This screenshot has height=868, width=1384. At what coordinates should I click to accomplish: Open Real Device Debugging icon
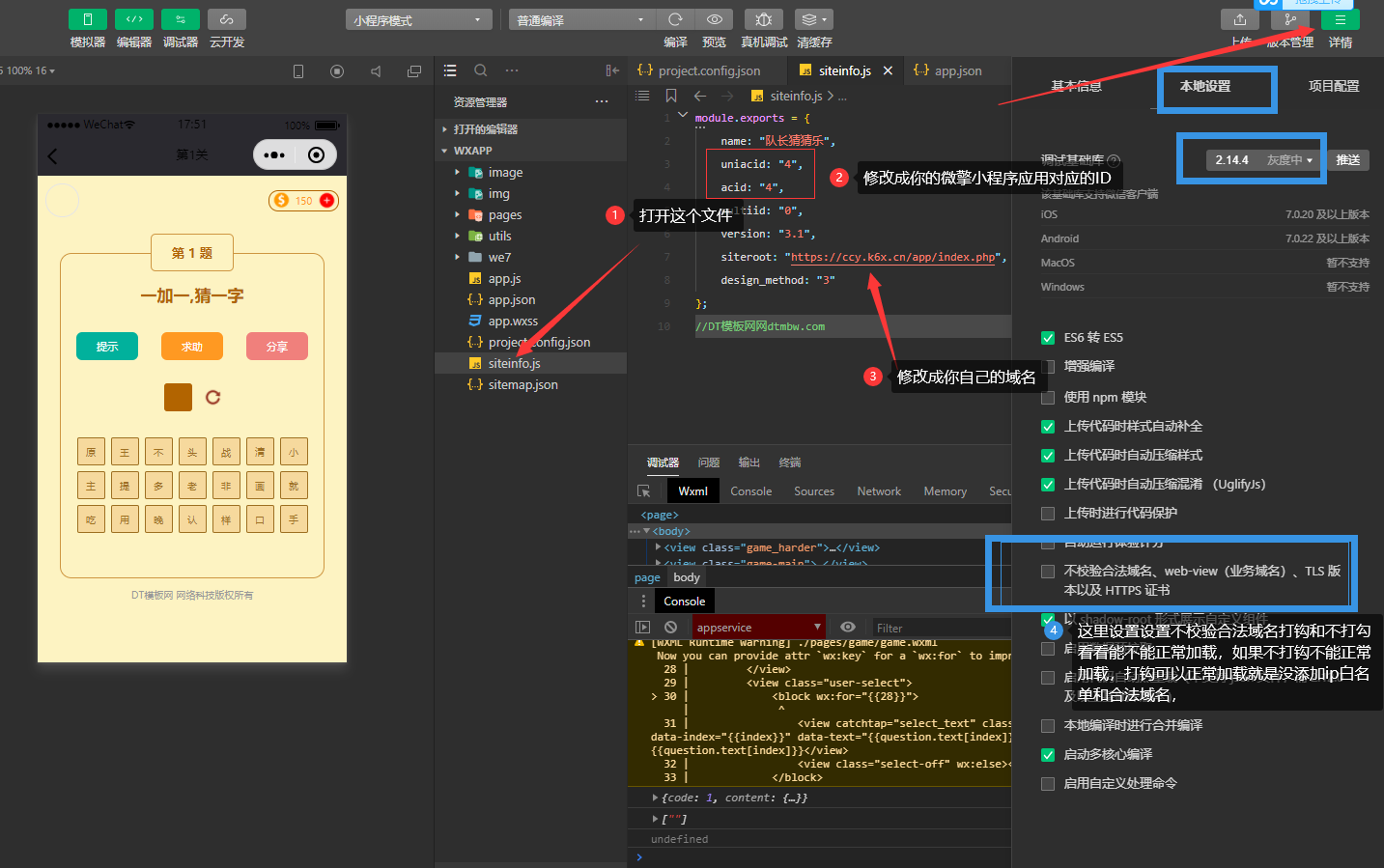coord(763,19)
